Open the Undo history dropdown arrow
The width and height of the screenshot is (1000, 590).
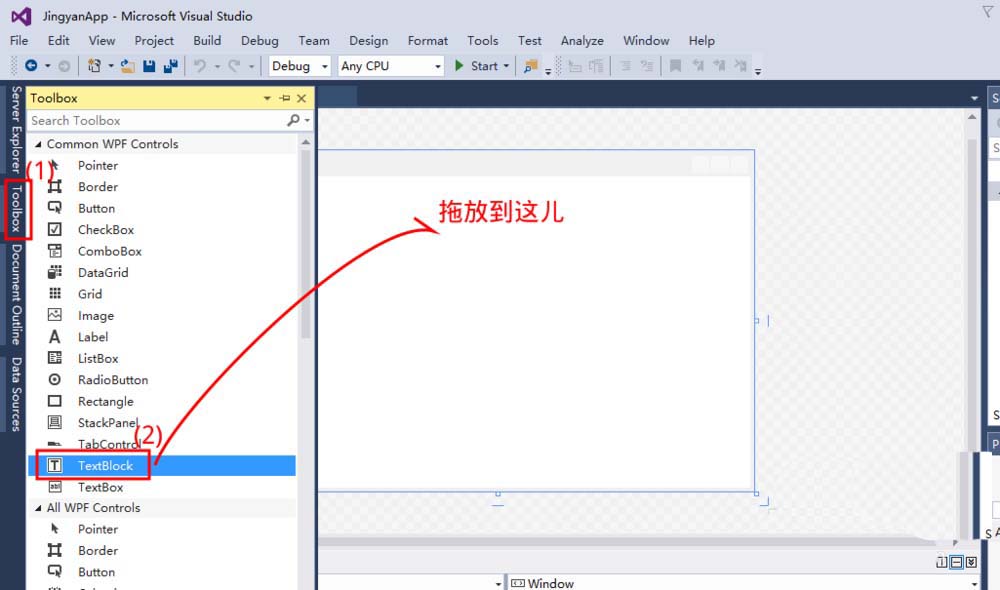coord(217,66)
